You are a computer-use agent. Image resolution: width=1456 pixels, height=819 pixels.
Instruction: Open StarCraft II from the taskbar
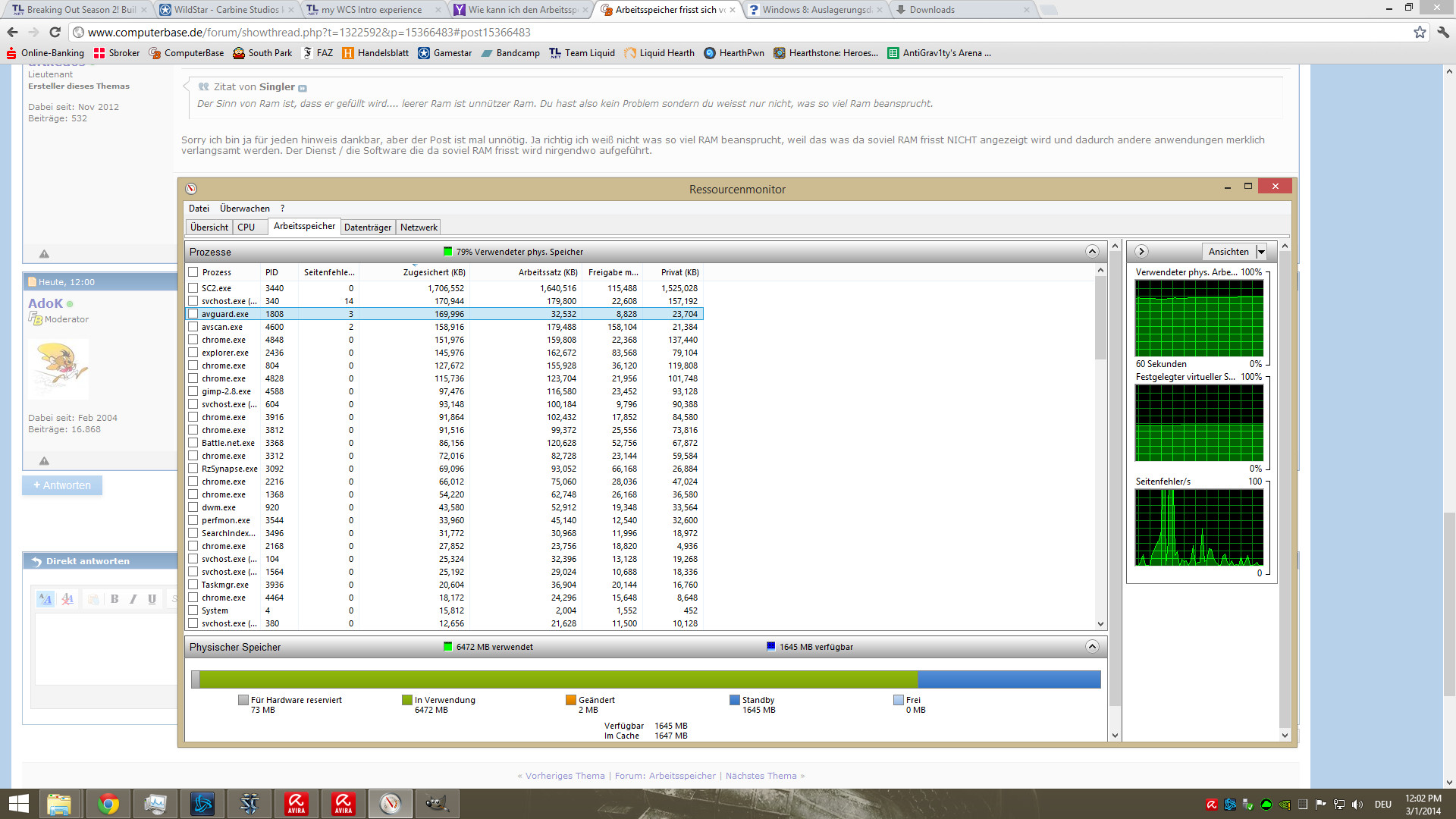coord(249,803)
